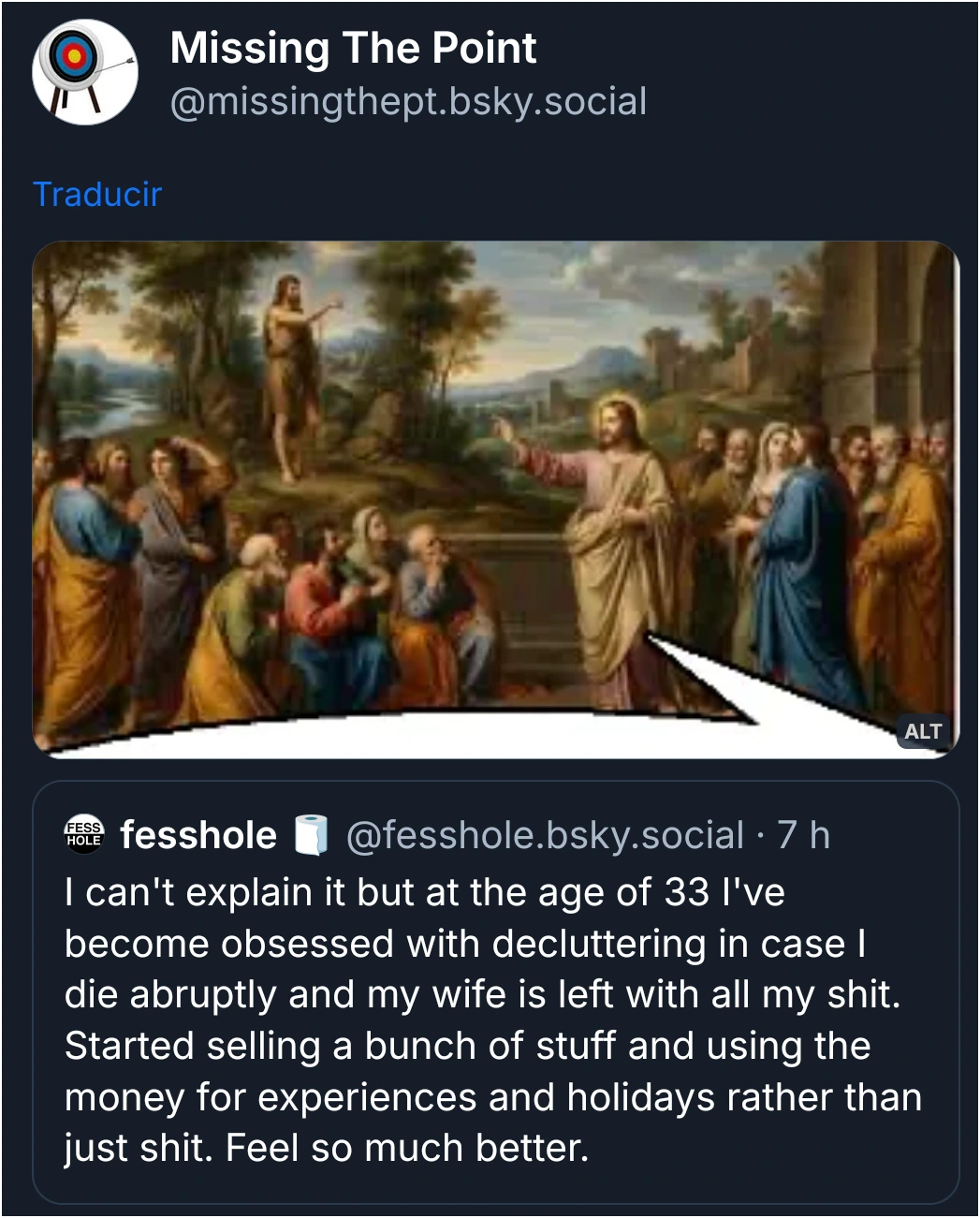Click the ALT badge on the painting image

(923, 732)
